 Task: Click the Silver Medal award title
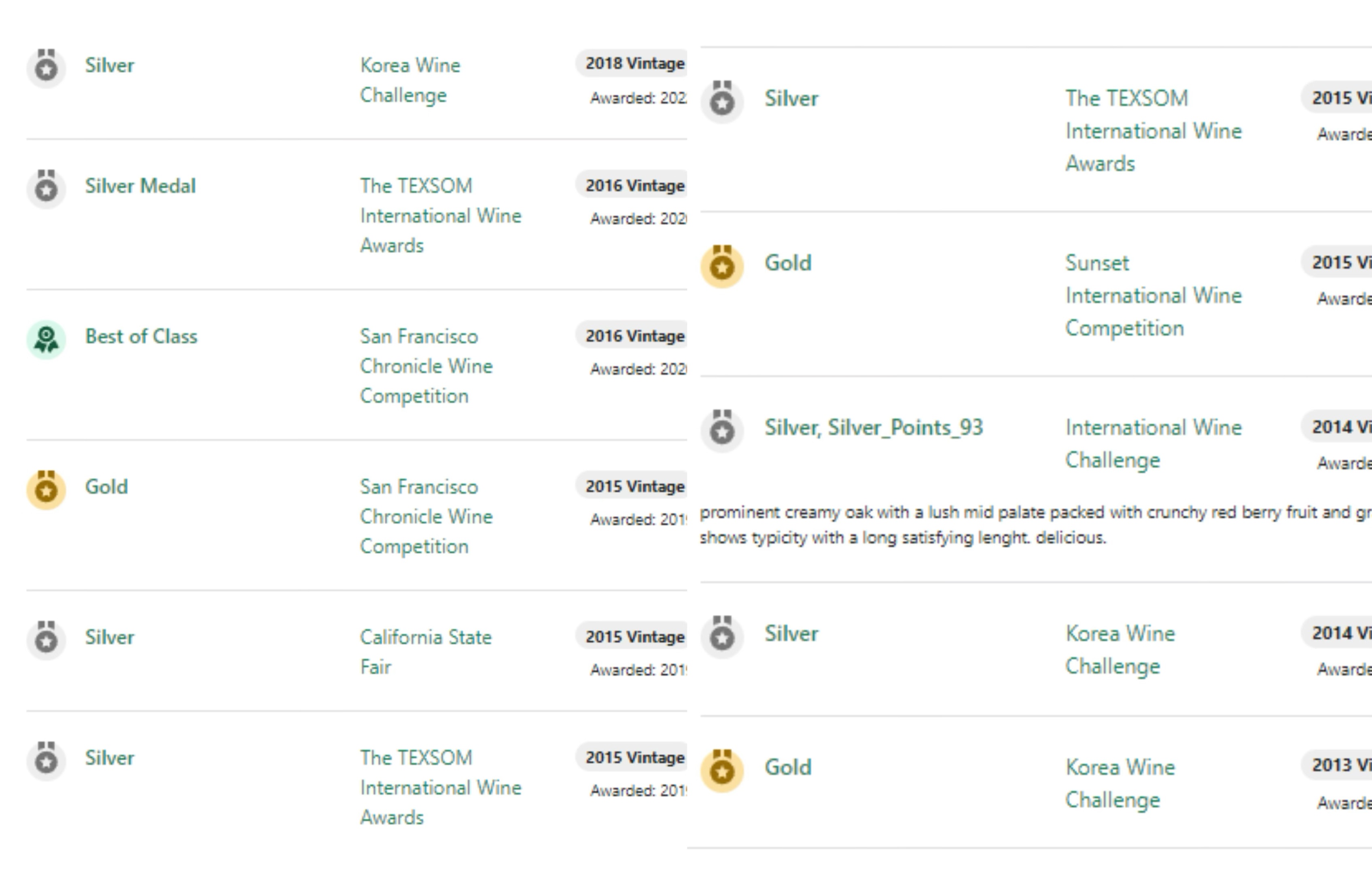[140, 186]
